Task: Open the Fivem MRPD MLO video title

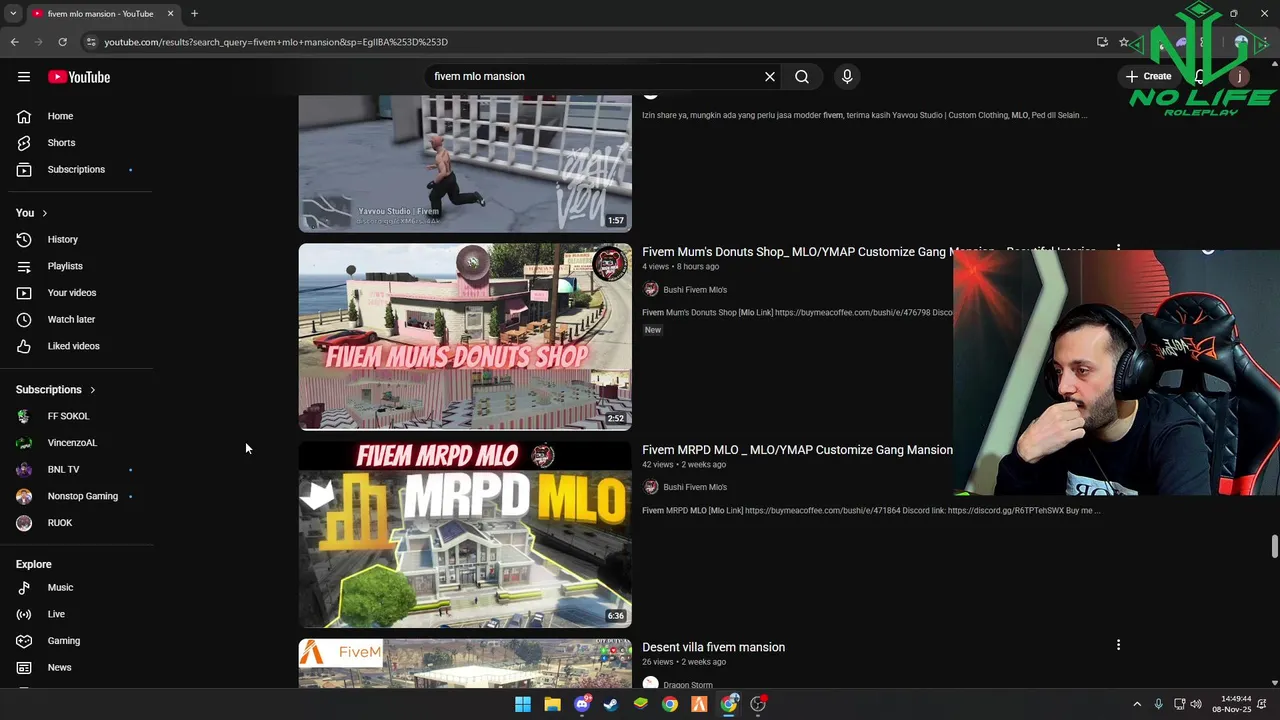Action: 797,450
